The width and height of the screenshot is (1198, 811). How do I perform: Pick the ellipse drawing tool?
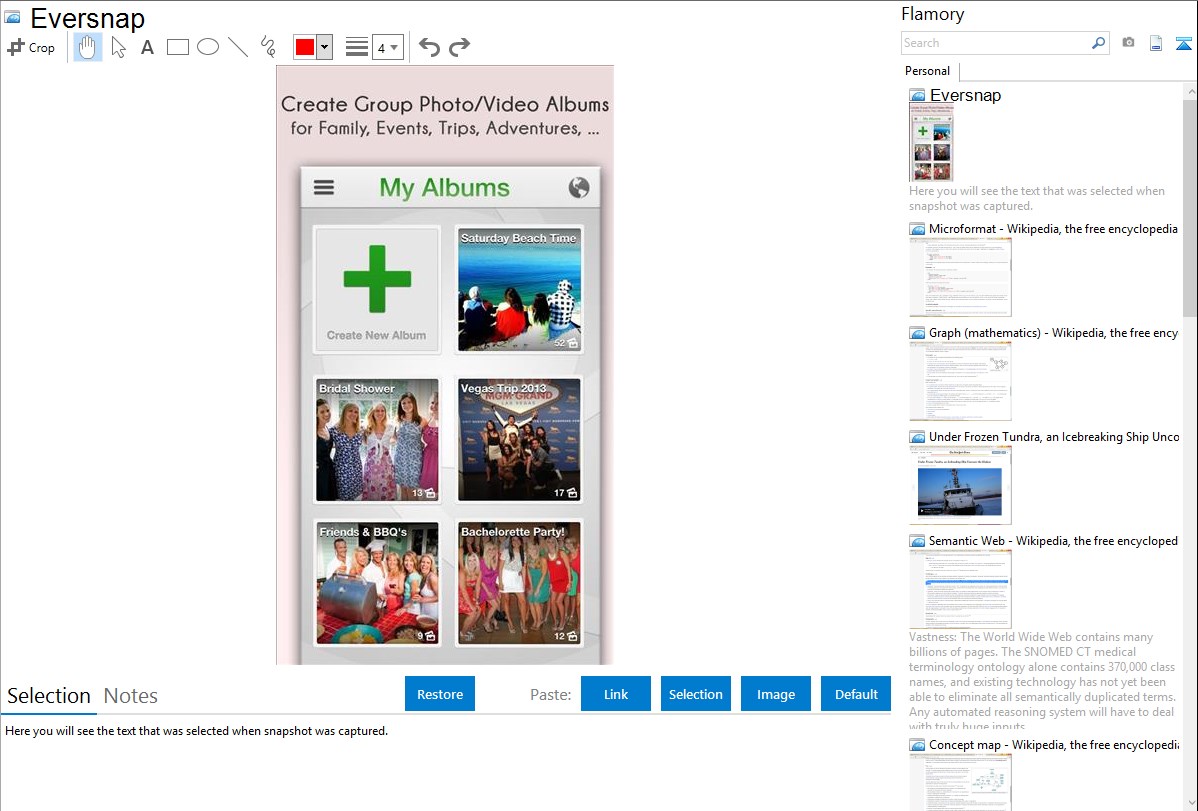pyautogui.click(x=208, y=47)
